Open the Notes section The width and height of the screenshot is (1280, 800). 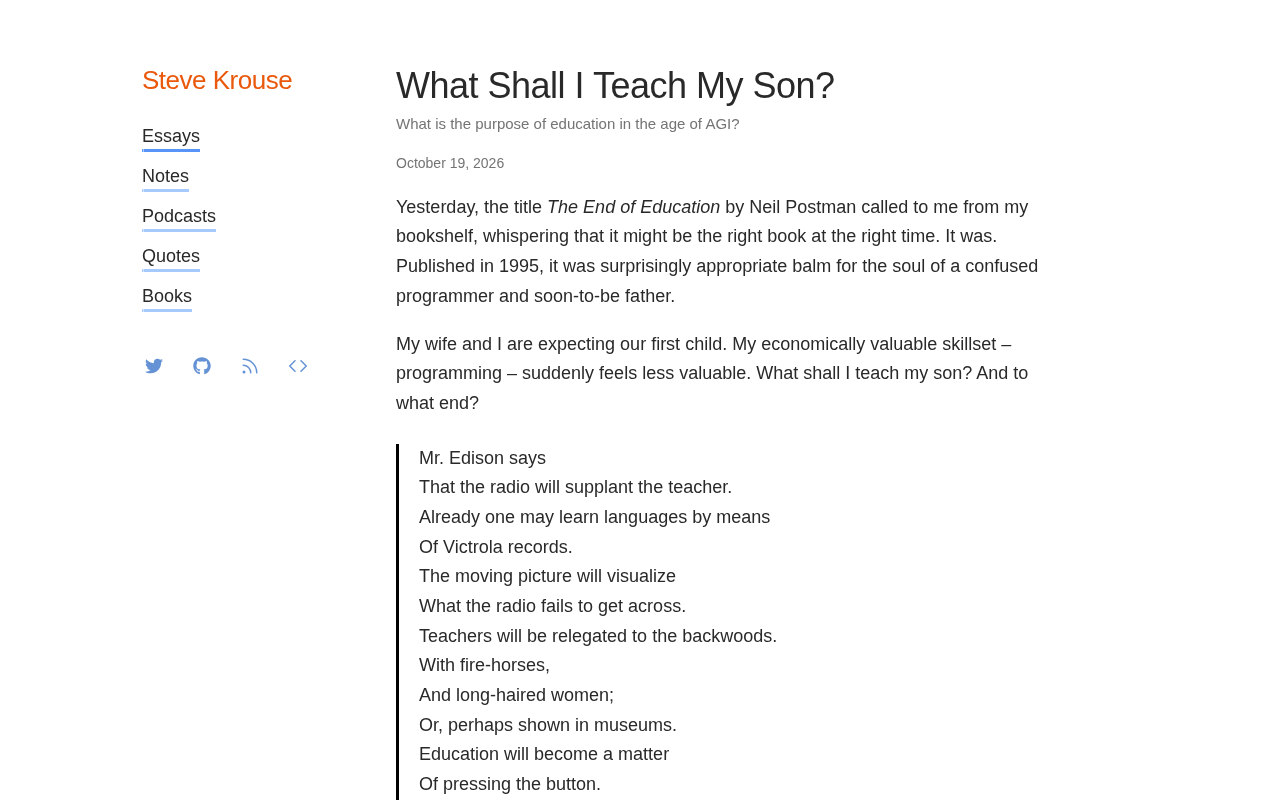pyautogui.click(x=165, y=177)
